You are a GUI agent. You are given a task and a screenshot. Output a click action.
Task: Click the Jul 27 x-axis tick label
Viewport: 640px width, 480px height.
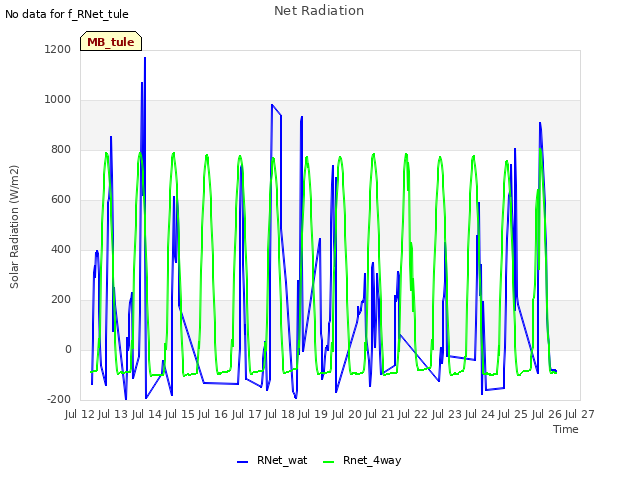[580, 414]
